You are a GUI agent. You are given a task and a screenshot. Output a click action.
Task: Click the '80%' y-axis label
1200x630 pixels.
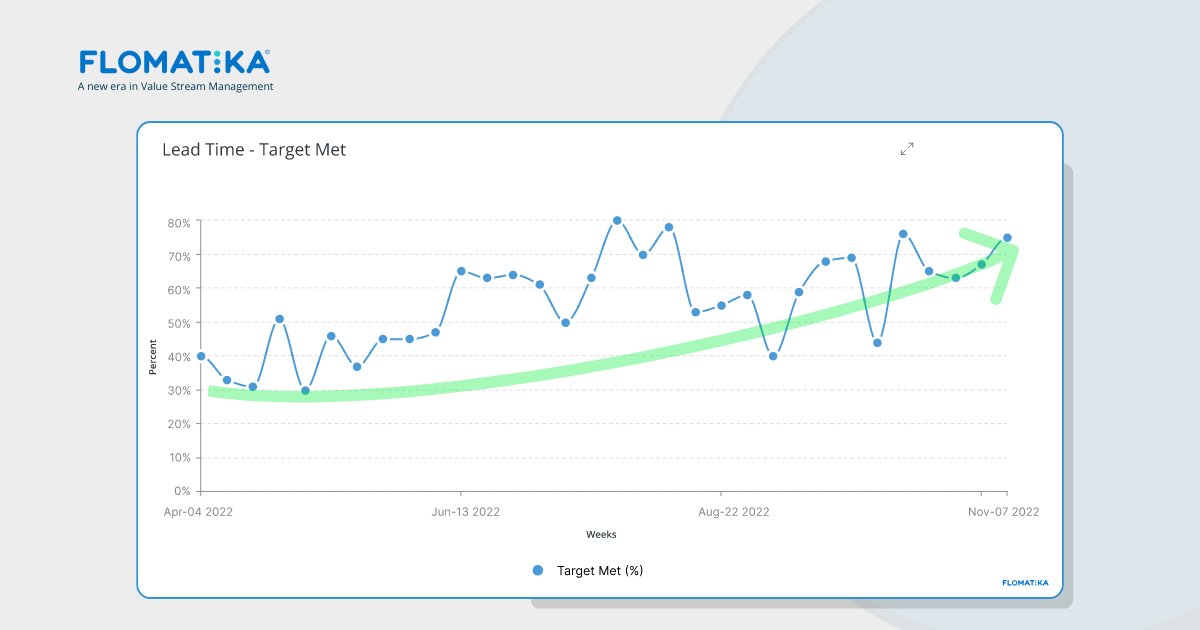179,222
